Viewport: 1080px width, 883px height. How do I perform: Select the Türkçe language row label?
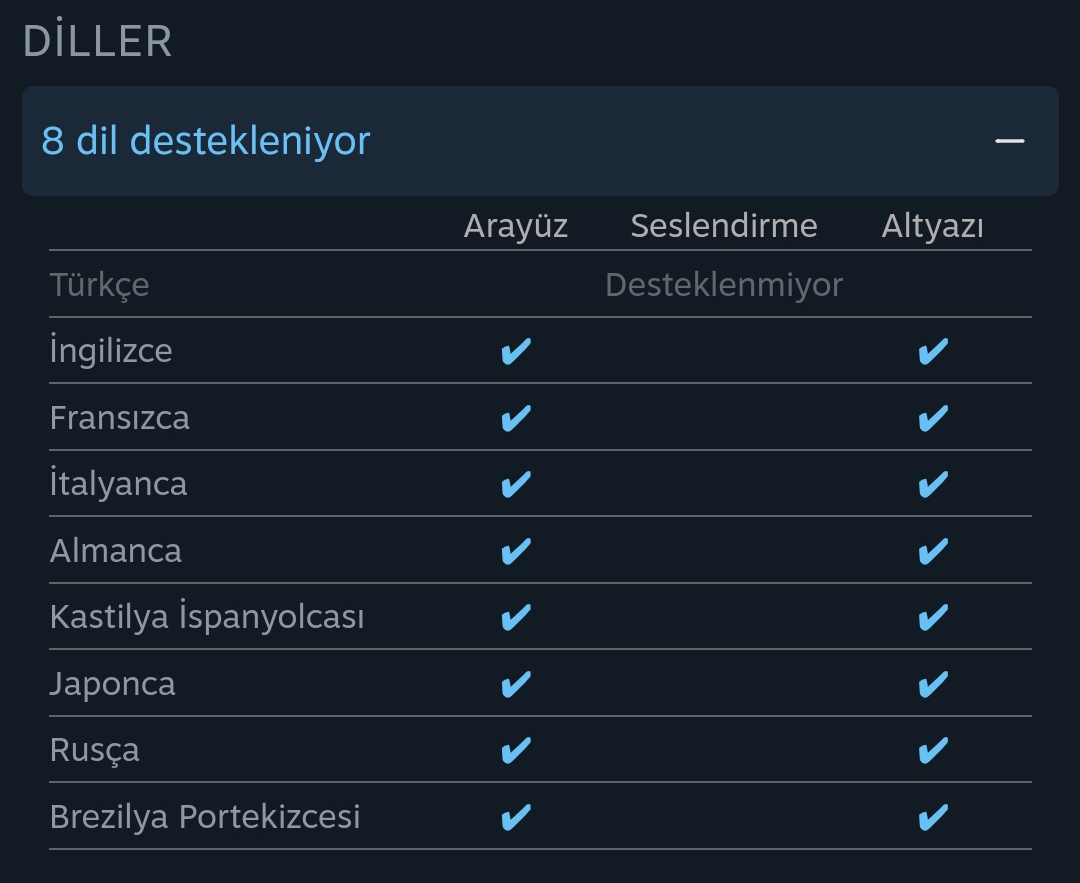(x=99, y=285)
